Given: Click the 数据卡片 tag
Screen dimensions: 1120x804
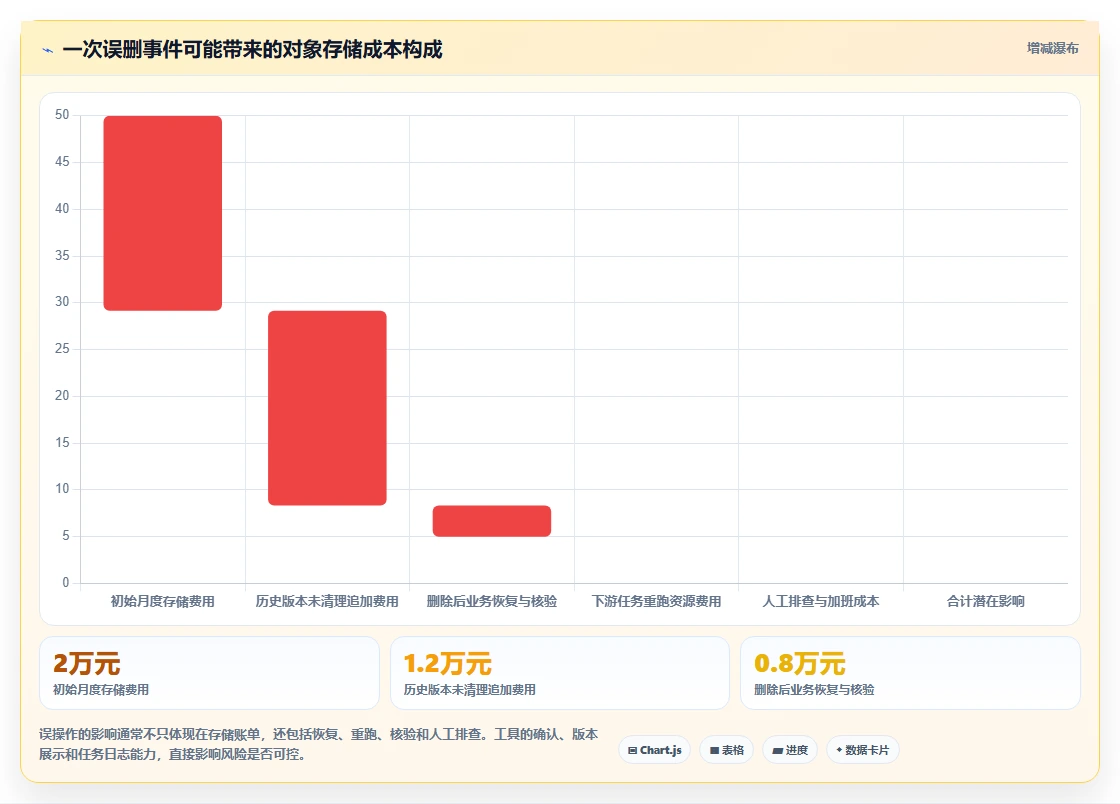Looking at the screenshot, I should tap(862, 750).
